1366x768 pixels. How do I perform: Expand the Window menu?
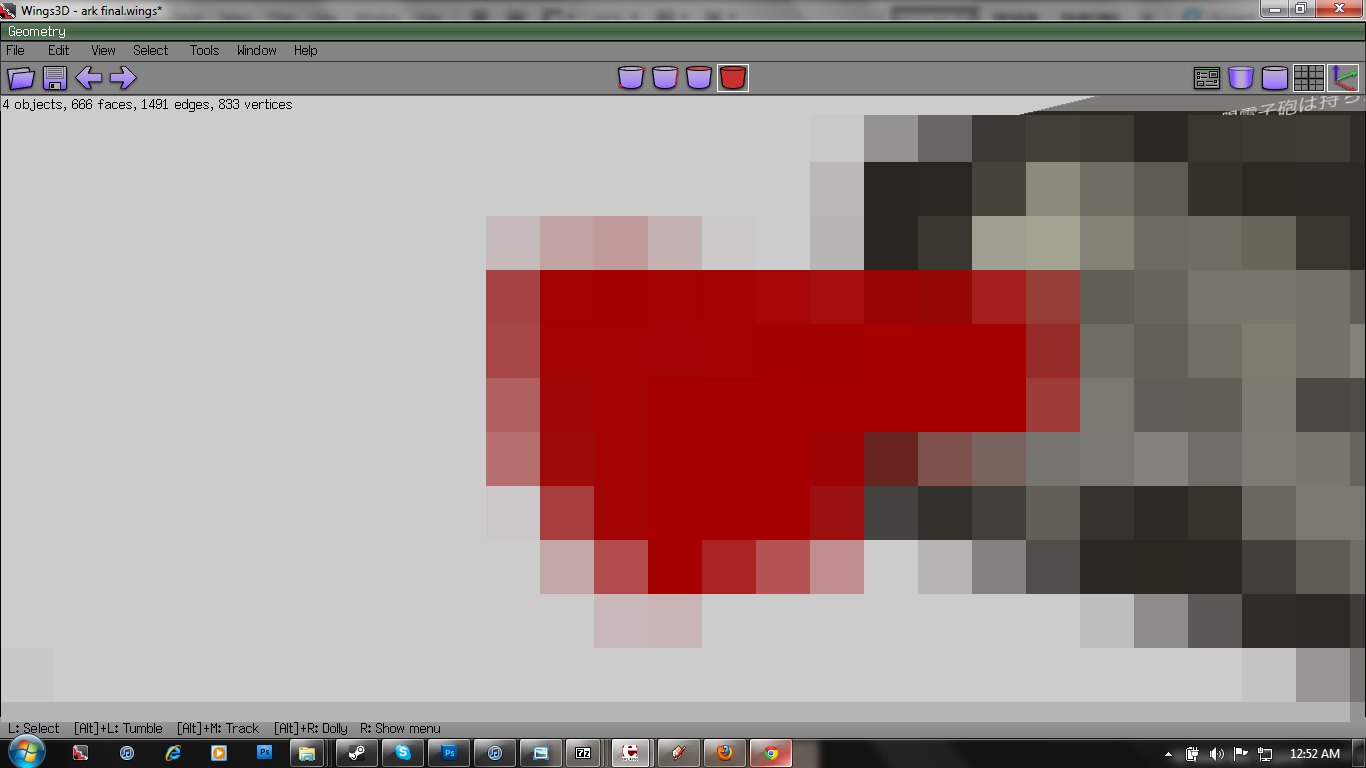point(257,50)
